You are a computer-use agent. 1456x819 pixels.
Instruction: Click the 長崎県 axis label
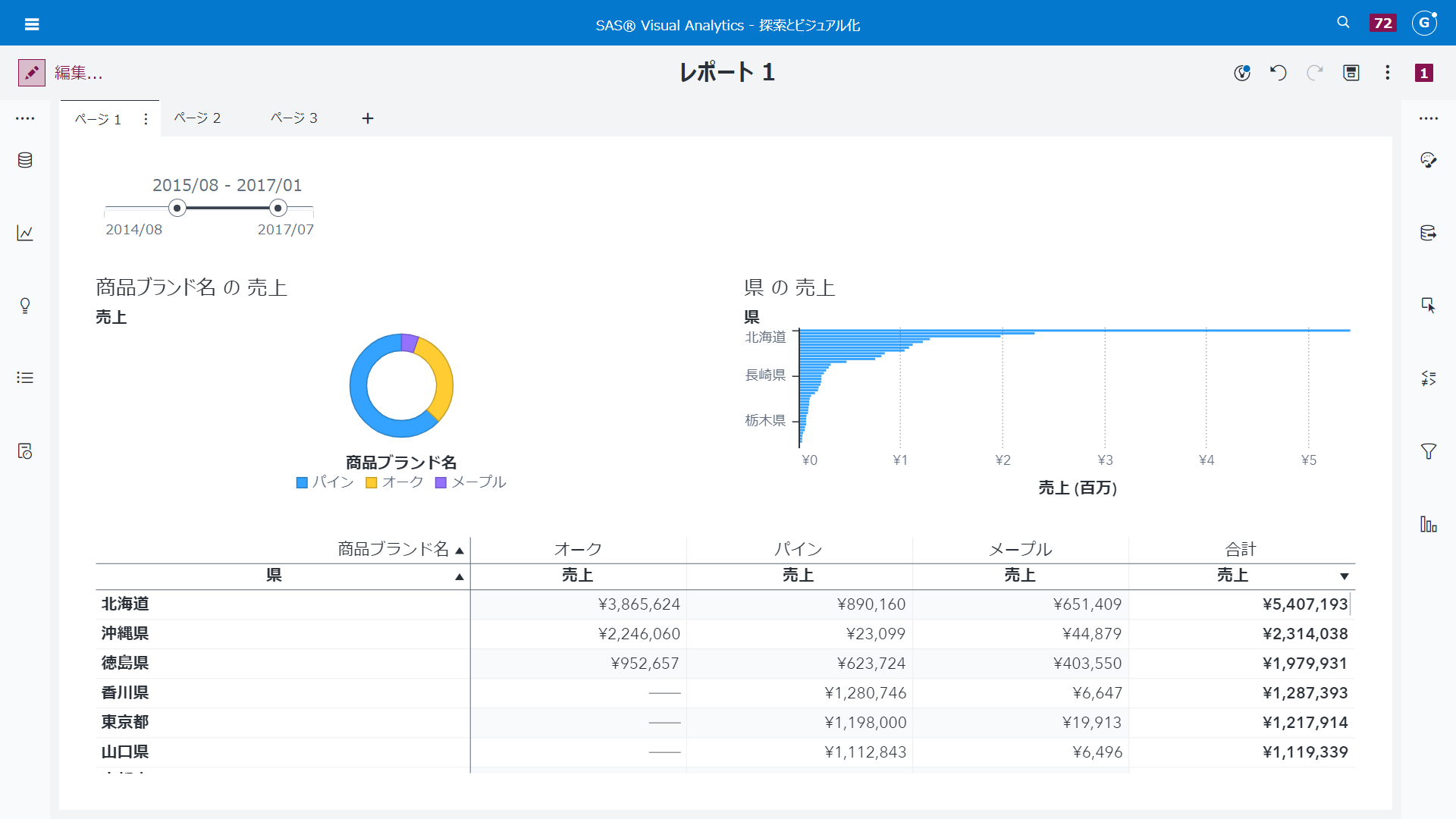click(765, 375)
